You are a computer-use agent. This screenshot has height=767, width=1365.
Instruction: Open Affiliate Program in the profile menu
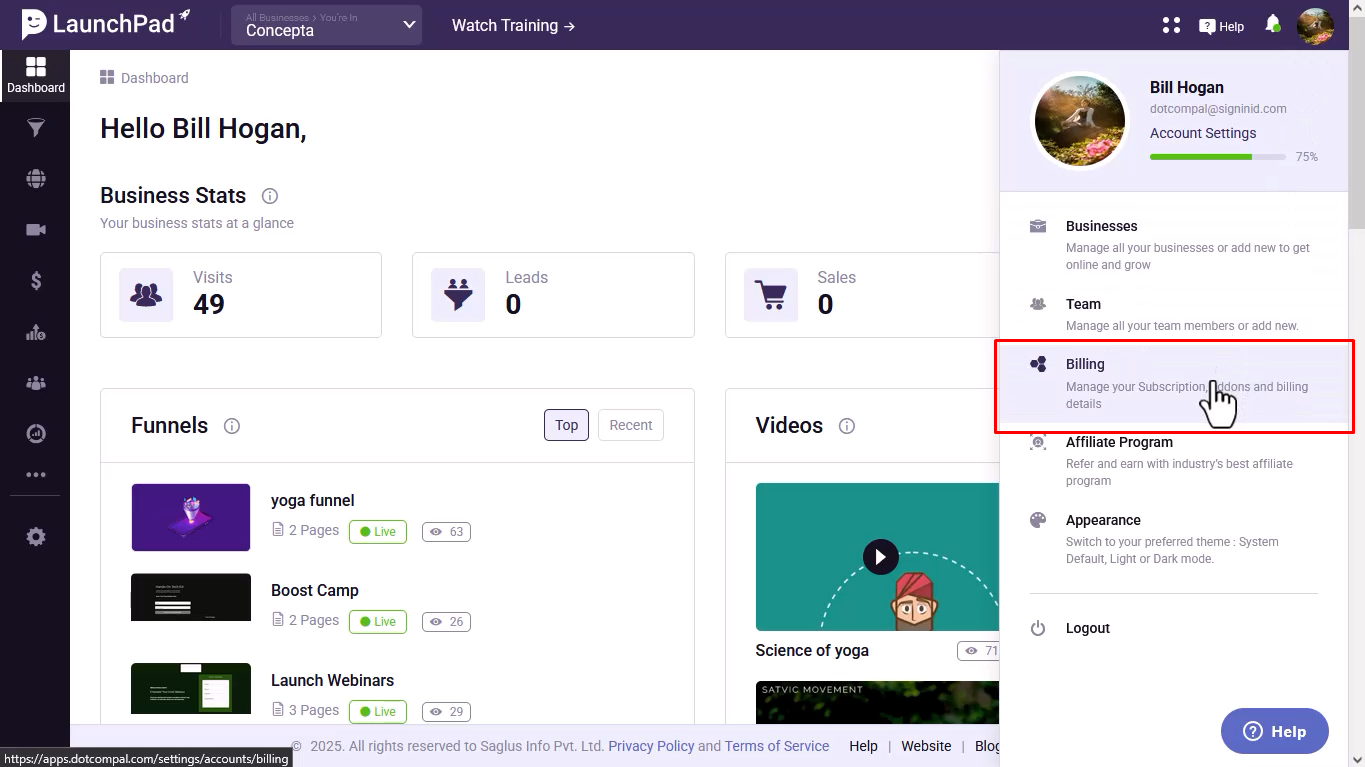tap(1174, 461)
